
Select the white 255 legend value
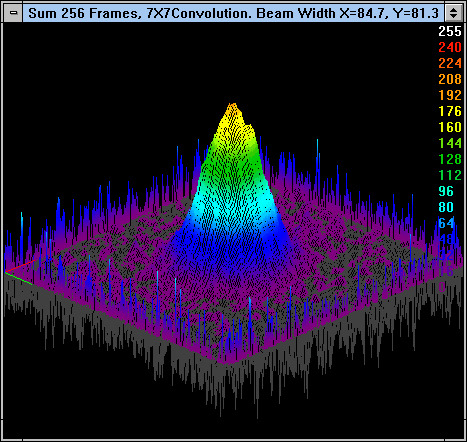(x=450, y=31)
